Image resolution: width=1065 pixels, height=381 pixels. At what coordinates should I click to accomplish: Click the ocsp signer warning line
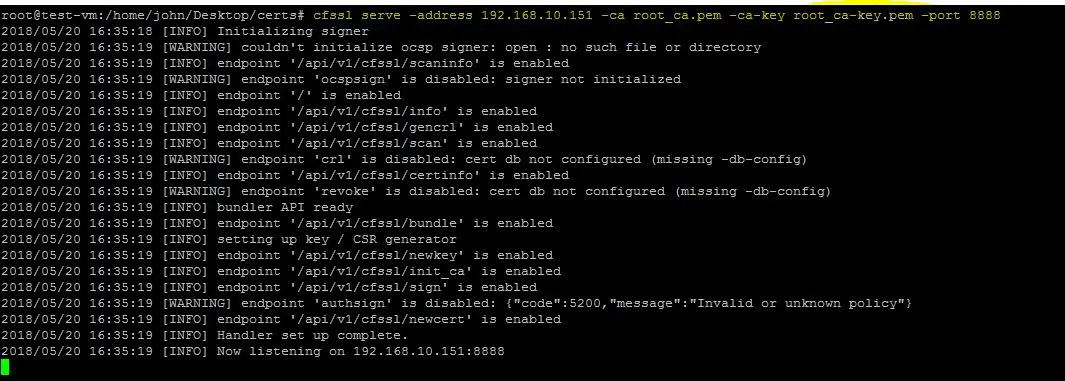(x=381, y=48)
